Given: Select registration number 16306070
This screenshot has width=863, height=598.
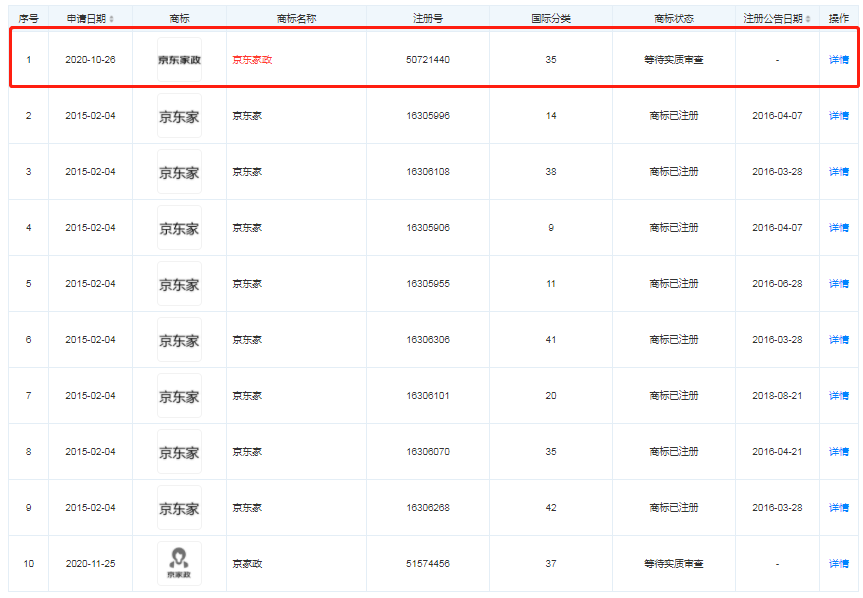Looking at the screenshot, I should pyautogui.click(x=428, y=452).
